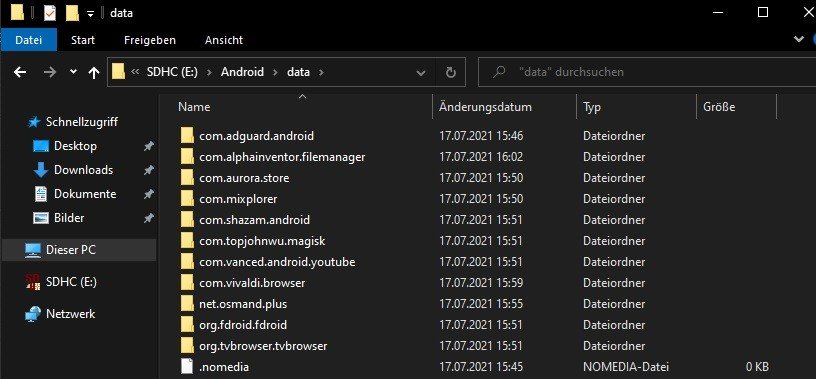Click date 17.07.2021 16:02 cell
Viewport: 816px width, 379px height.
click(x=481, y=157)
